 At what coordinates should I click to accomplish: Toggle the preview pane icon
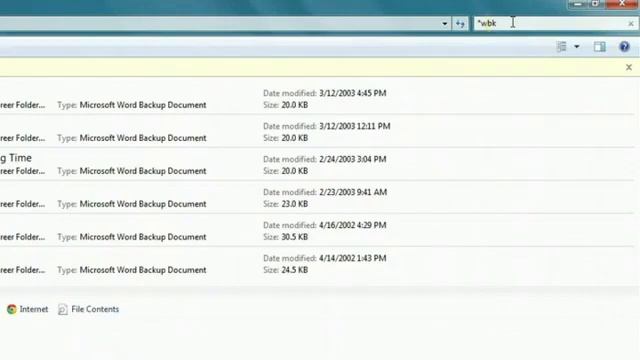[x=600, y=47]
